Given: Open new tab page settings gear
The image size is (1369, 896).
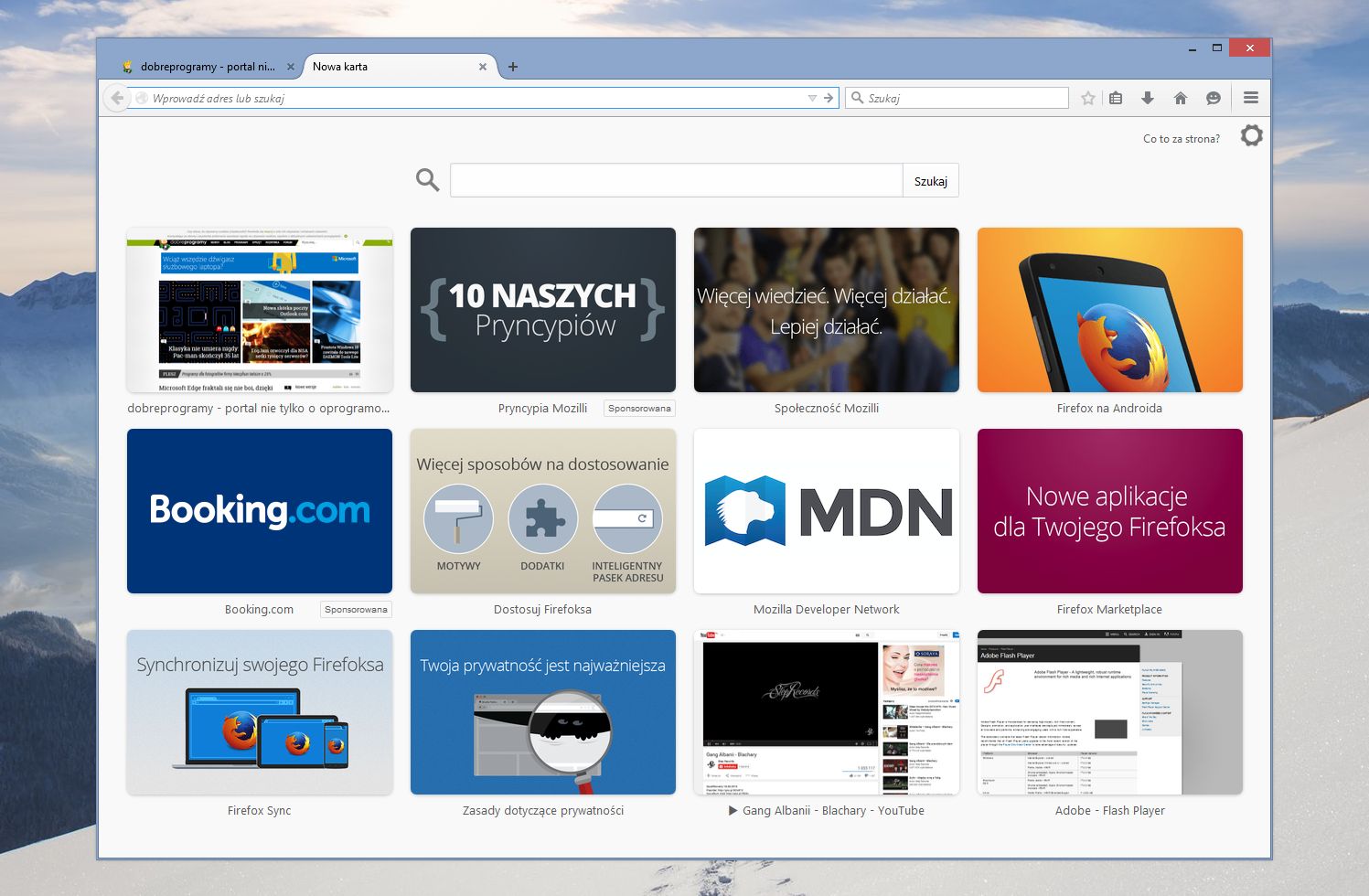Looking at the screenshot, I should pos(1252,136).
